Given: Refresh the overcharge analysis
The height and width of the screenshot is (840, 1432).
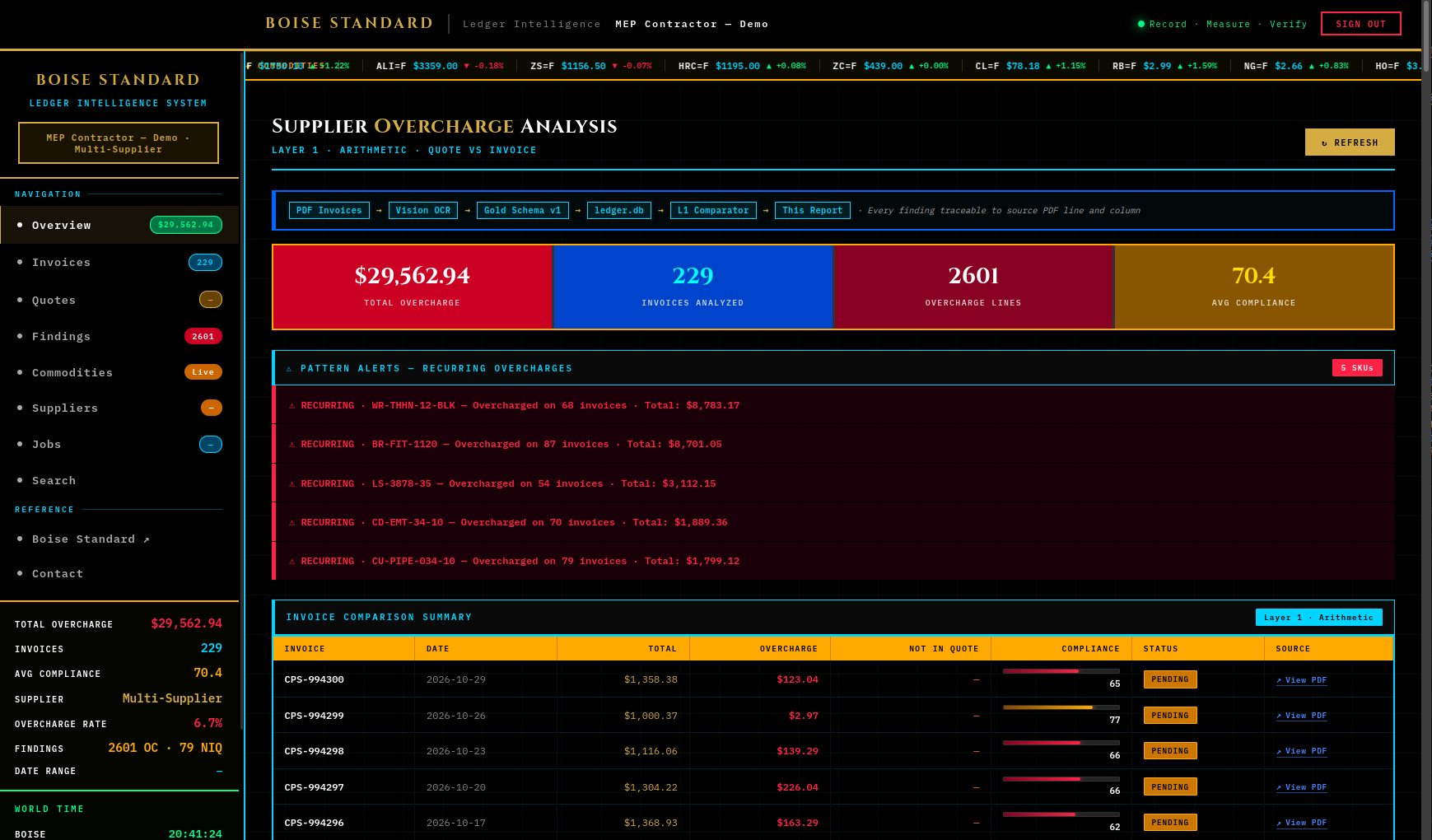Looking at the screenshot, I should (x=1350, y=142).
